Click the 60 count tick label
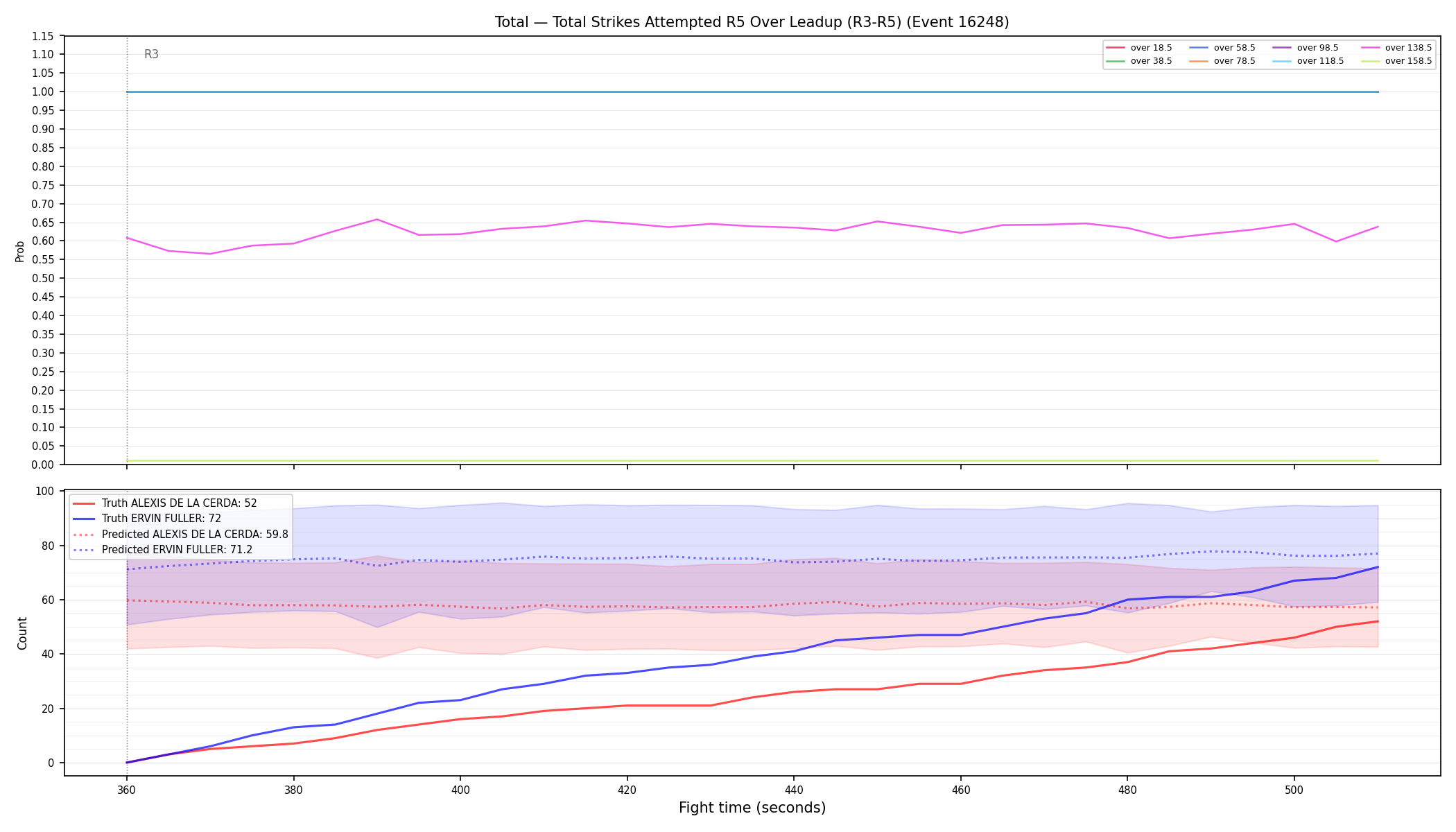Image resolution: width=1456 pixels, height=832 pixels. [48, 600]
